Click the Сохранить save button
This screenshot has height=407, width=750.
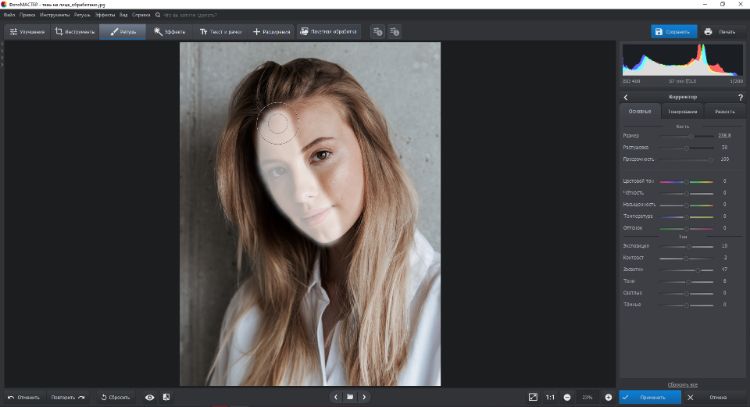coord(673,32)
